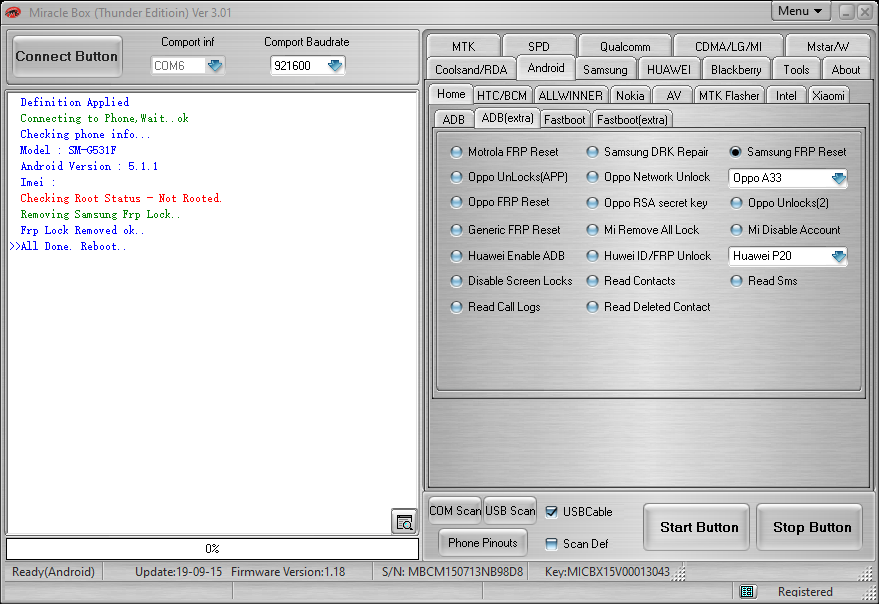
Task: Switch to the SPD tab
Action: (x=538, y=46)
